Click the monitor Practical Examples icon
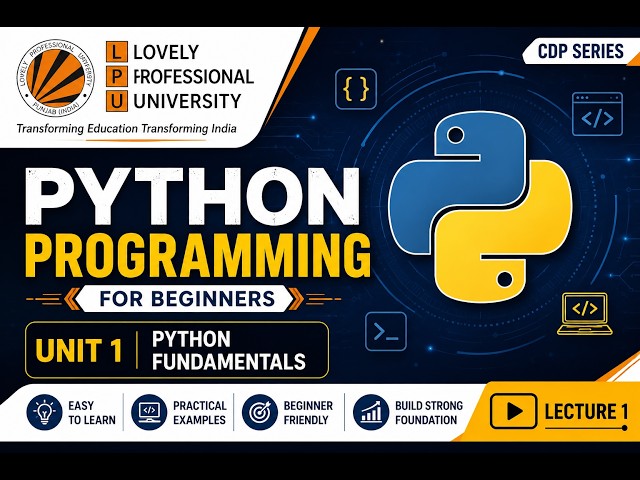 [x=149, y=412]
